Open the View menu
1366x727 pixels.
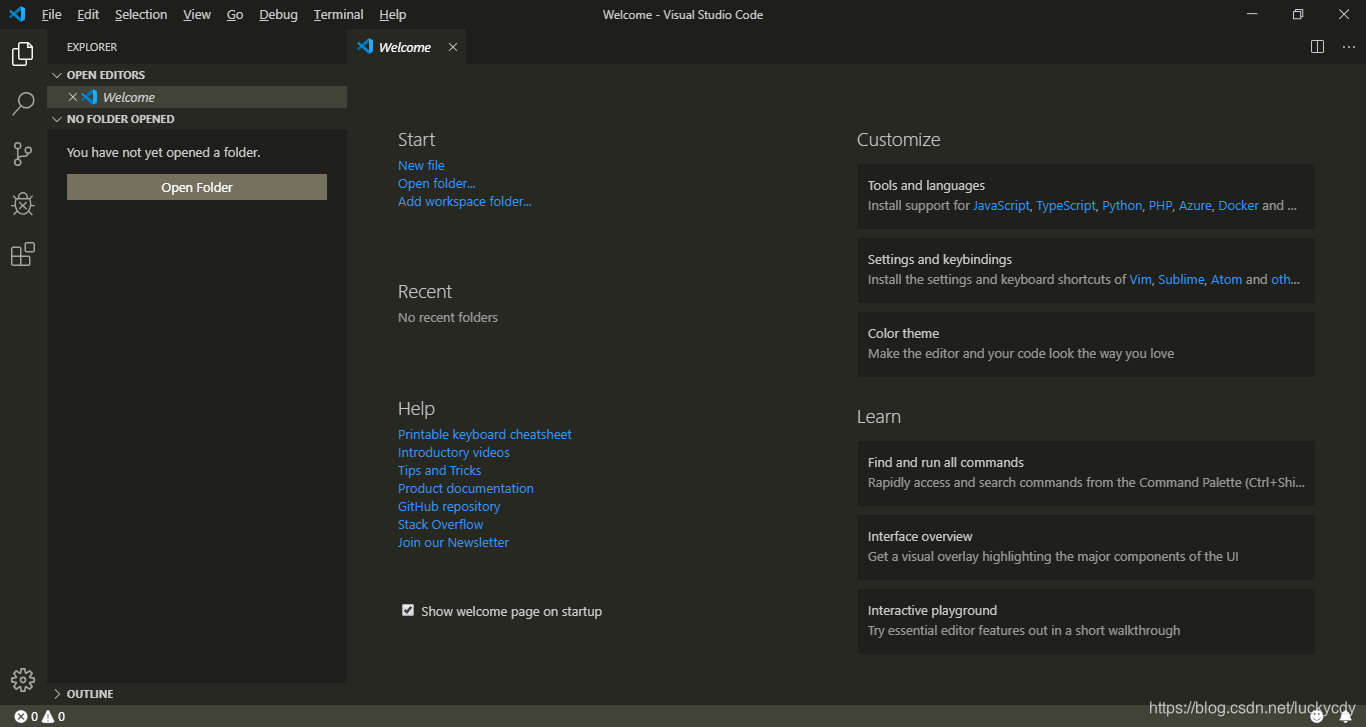click(x=197, y=14)
